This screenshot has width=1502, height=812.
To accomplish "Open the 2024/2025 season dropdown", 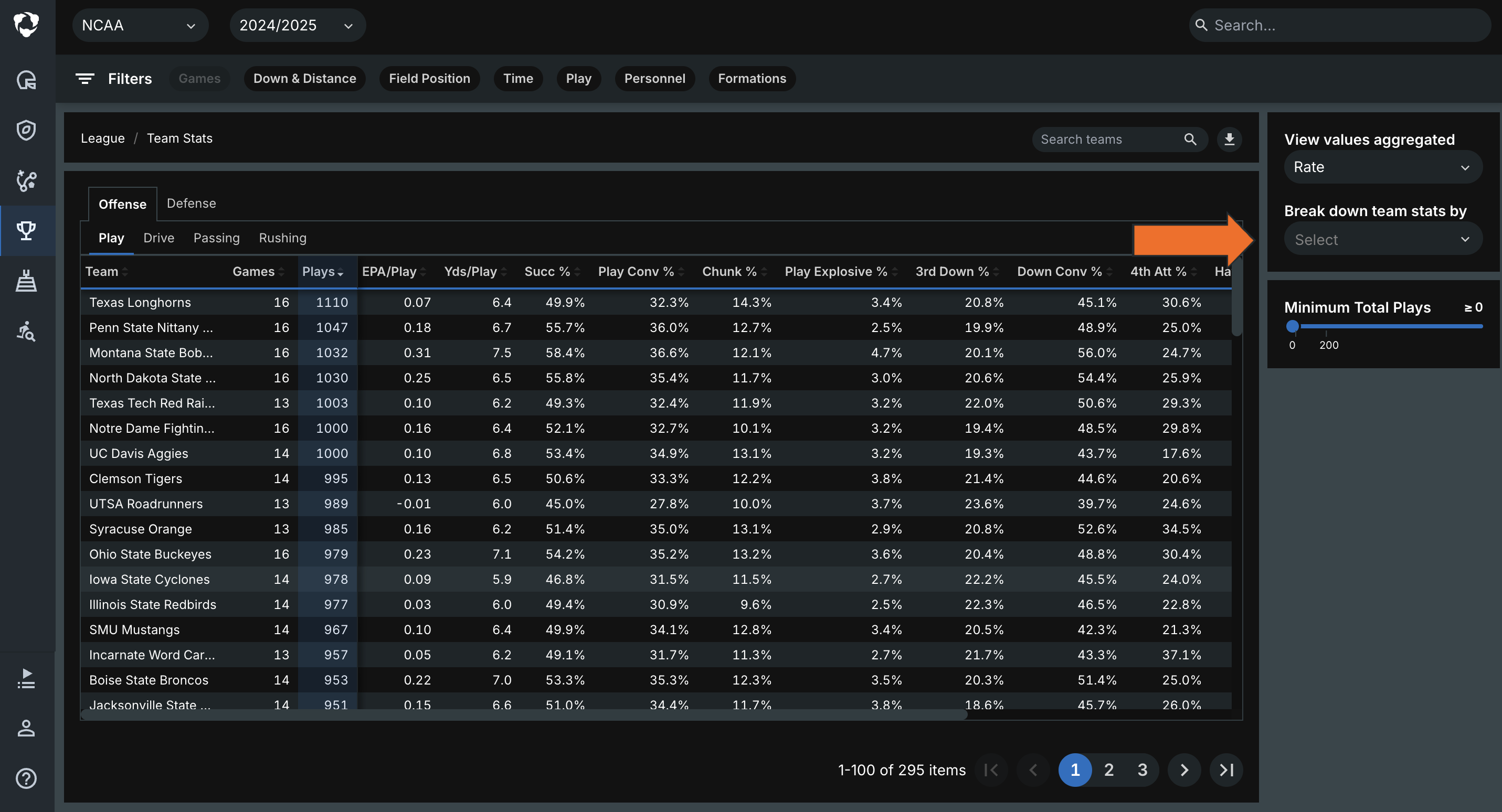I will pyautogui.click(x=298, y=26).
